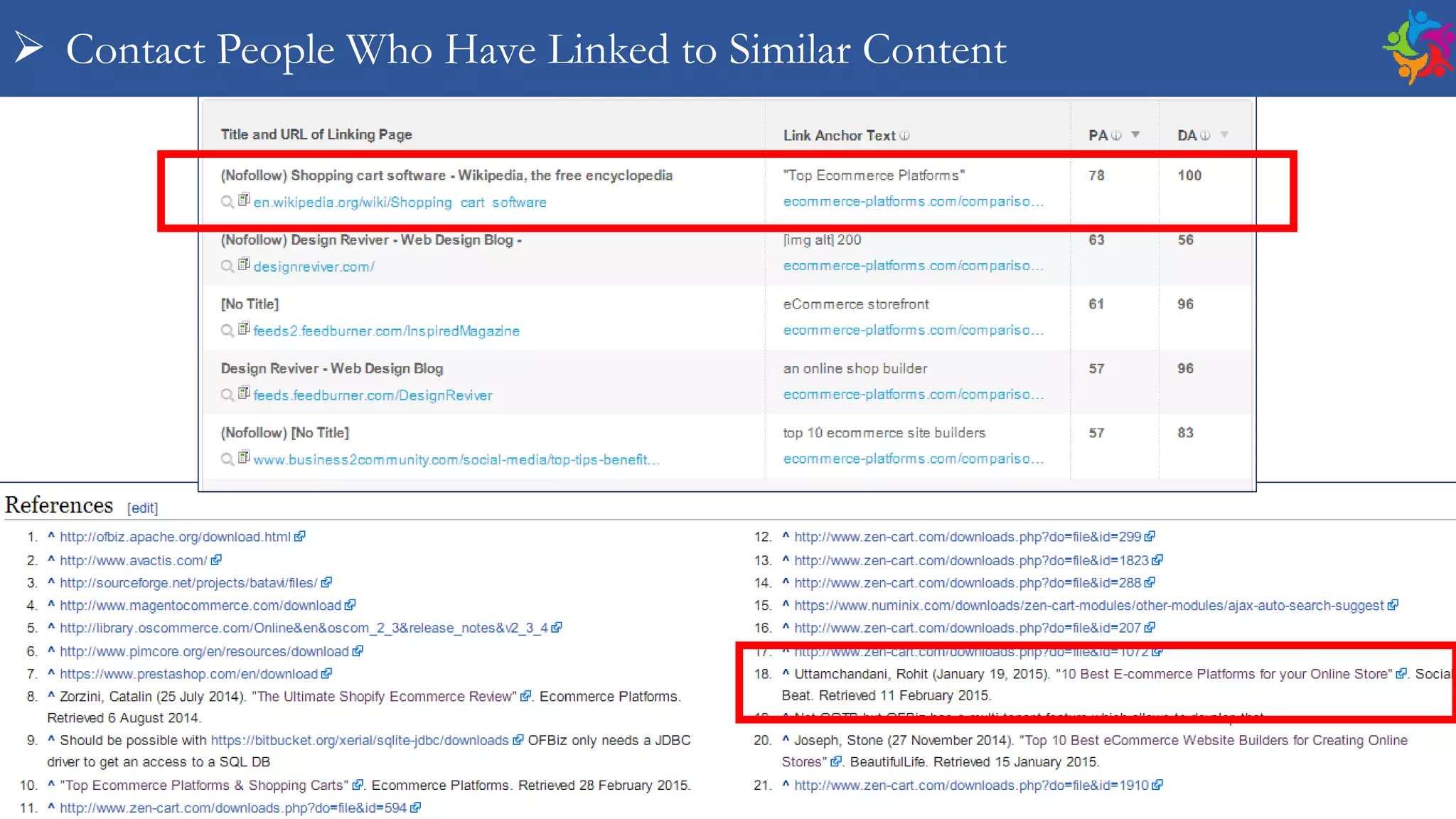Screen dimensions: 1456x819
Task: Open business2community social-media link
Action: (456, 460)
